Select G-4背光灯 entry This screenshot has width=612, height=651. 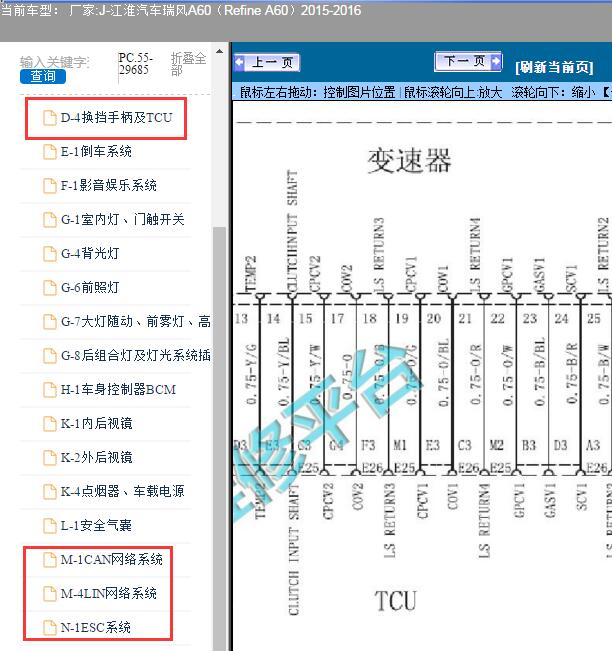[90, 254]
